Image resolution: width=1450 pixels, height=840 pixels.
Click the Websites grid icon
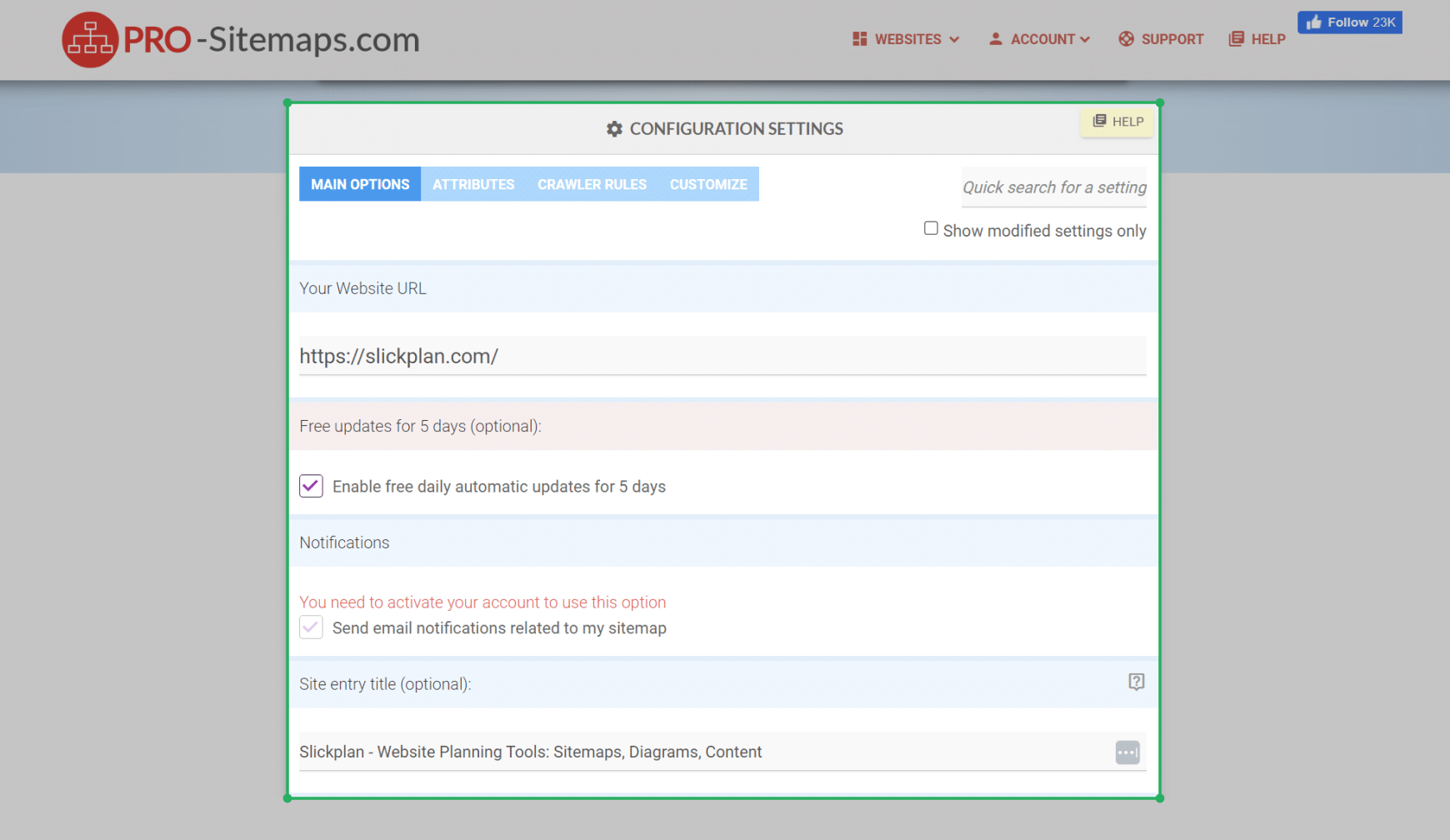(859, 39)
